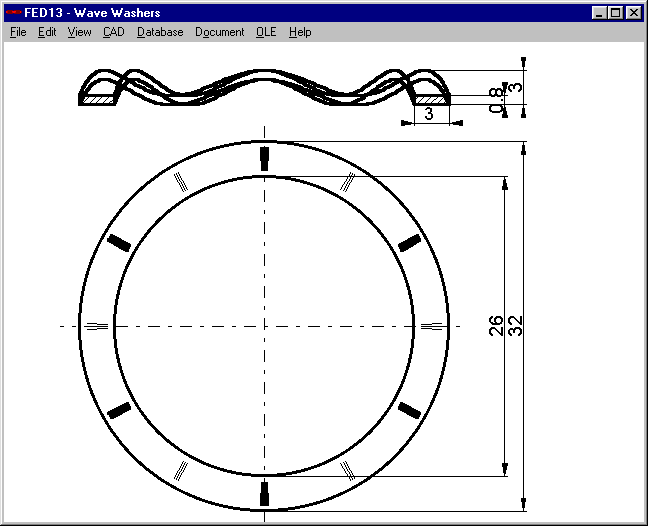The width and height of the screenshot is (648, 526).
Task: Minimize the FED13 Wave Washers window
Action: point(598,13)
